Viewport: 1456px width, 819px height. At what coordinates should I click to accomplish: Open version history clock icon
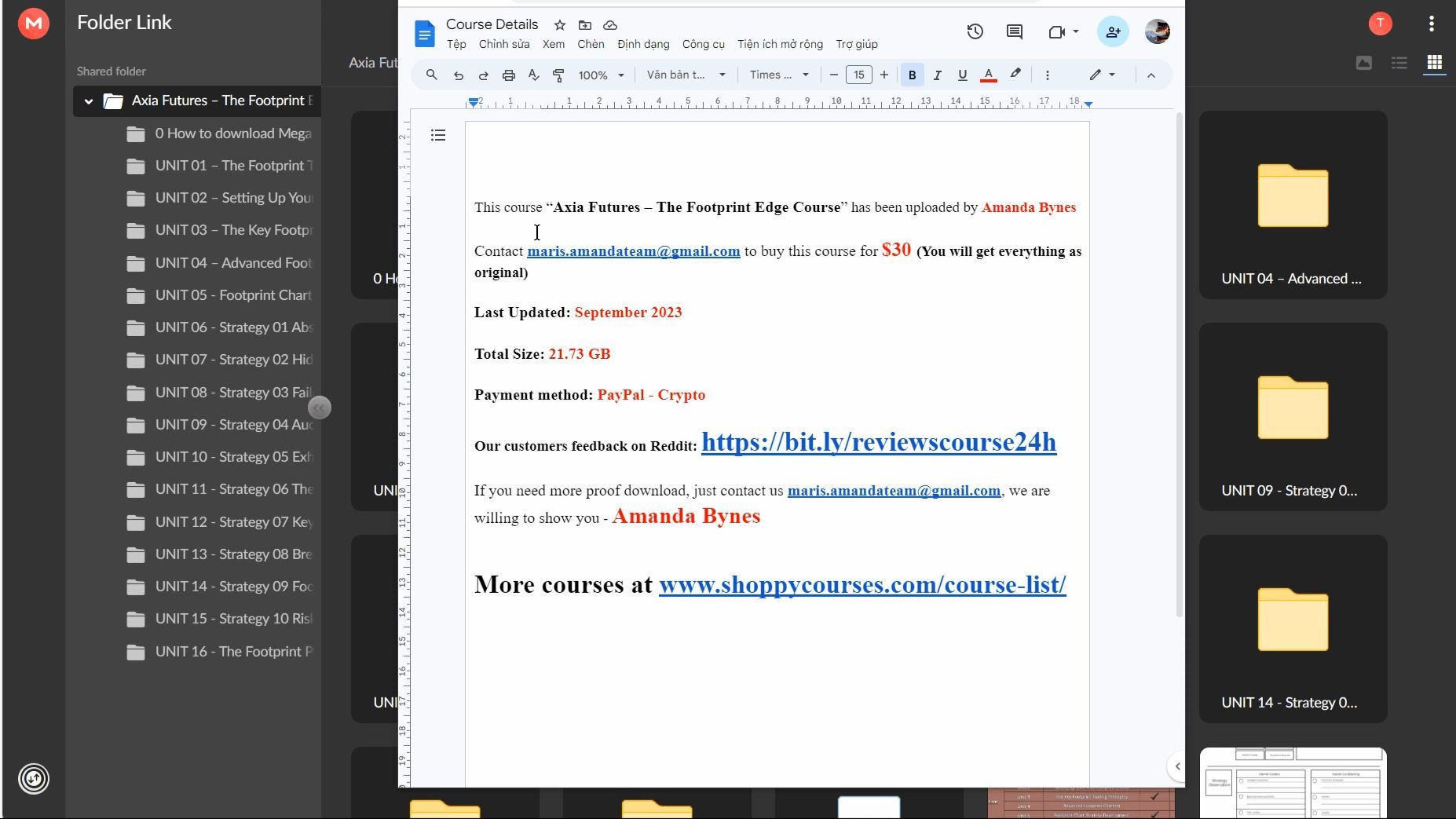(x=975, y=31)
